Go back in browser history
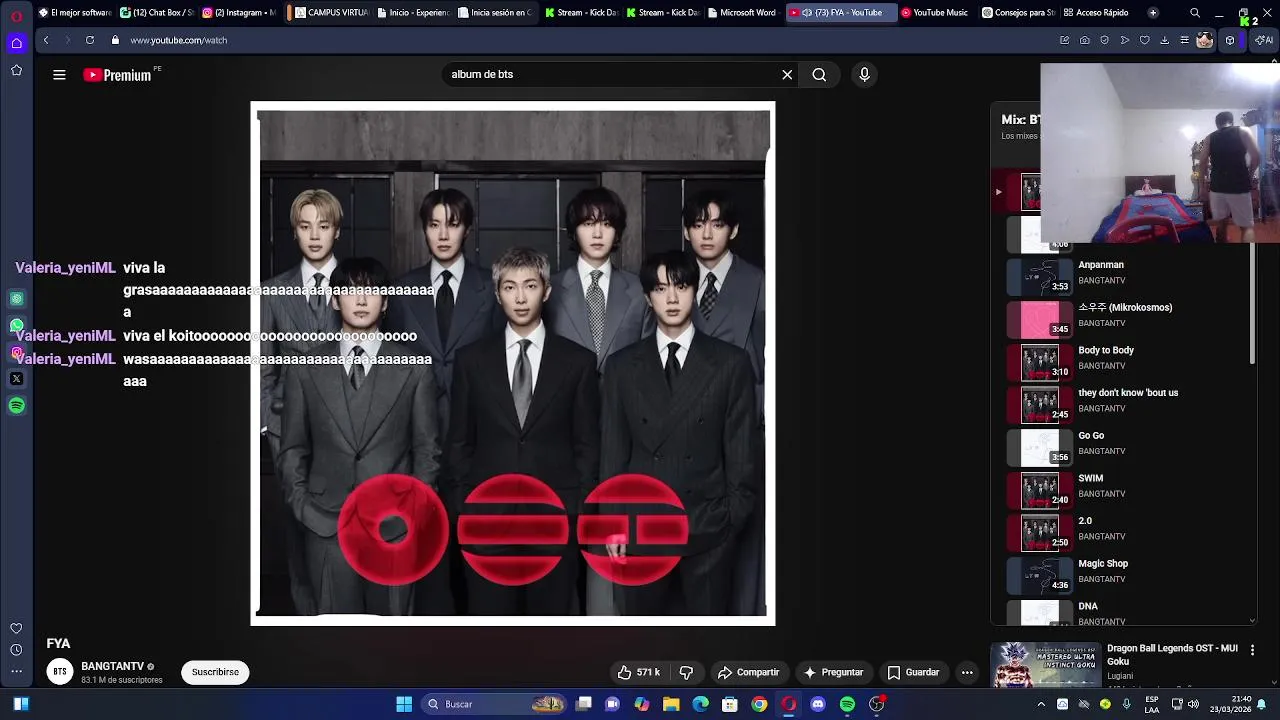 (46, 40)
